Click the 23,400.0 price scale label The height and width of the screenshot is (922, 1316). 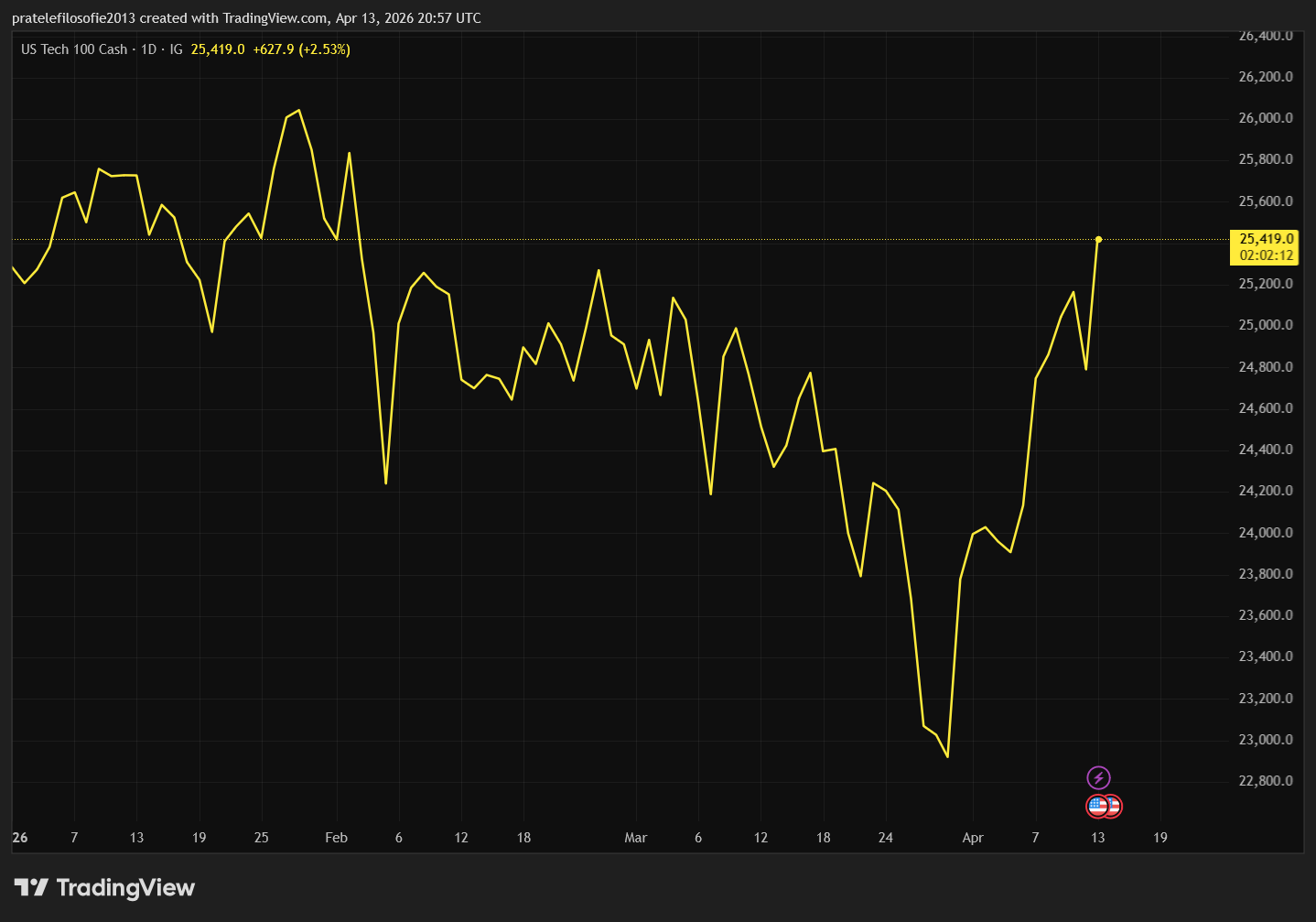click(x=1266, y=656)
